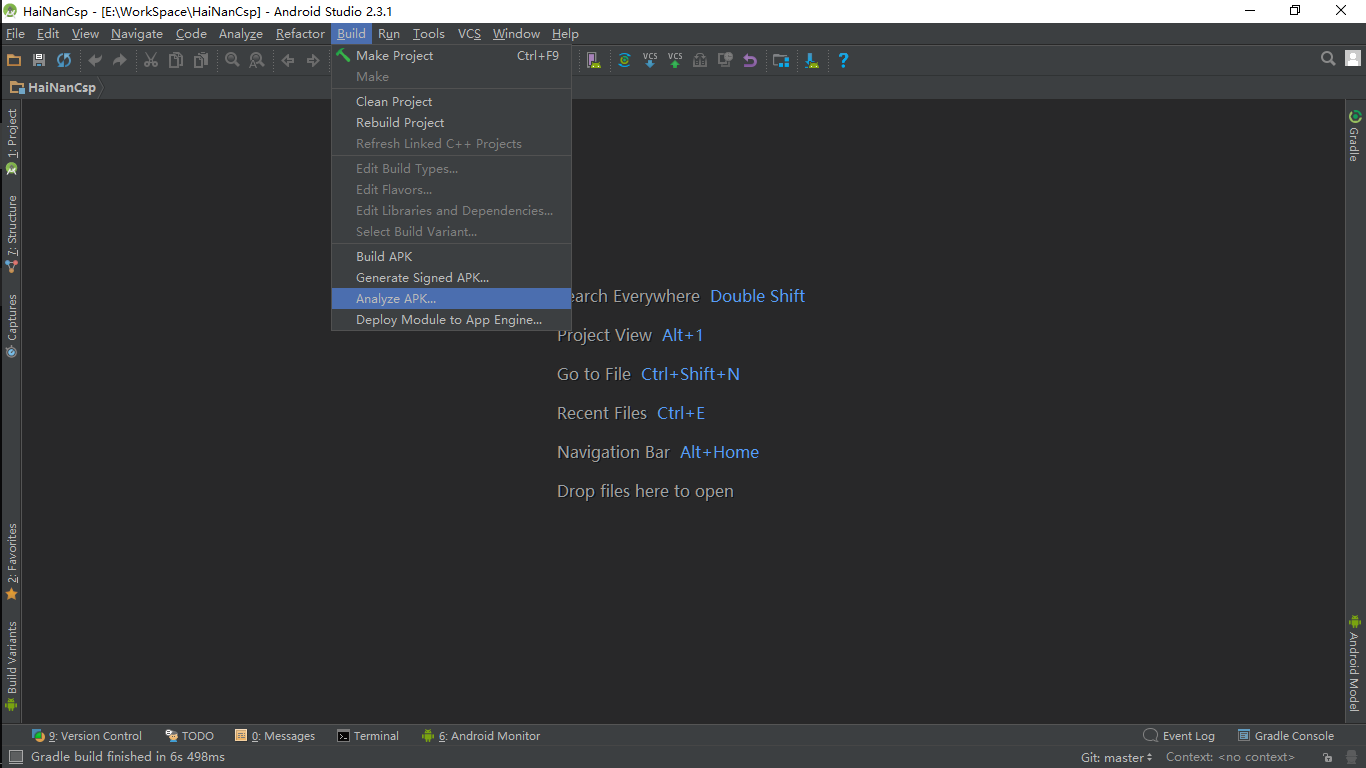Select Rebuild Project menu entry
1366x768 pixels.
click(x=451, y=123)
